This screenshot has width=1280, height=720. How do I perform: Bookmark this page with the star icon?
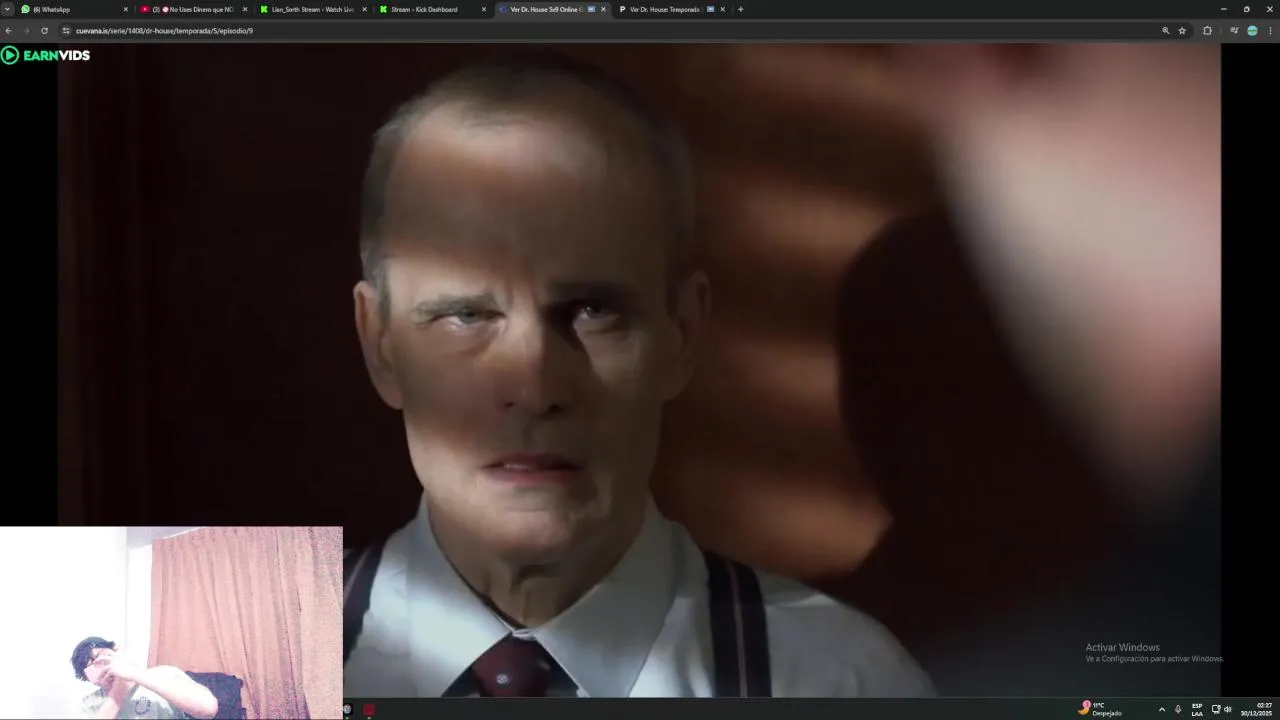1182,31
